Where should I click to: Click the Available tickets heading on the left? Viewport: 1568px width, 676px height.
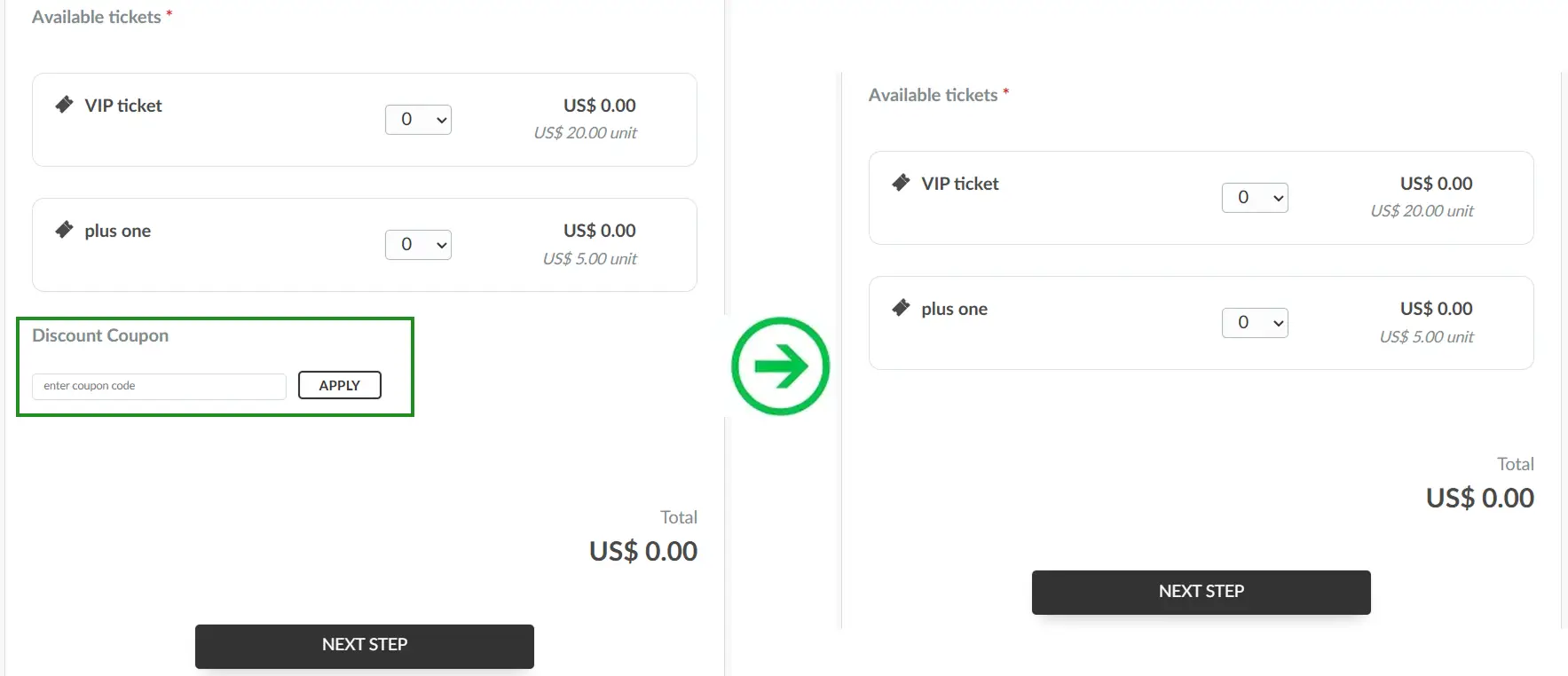point(96,17)
